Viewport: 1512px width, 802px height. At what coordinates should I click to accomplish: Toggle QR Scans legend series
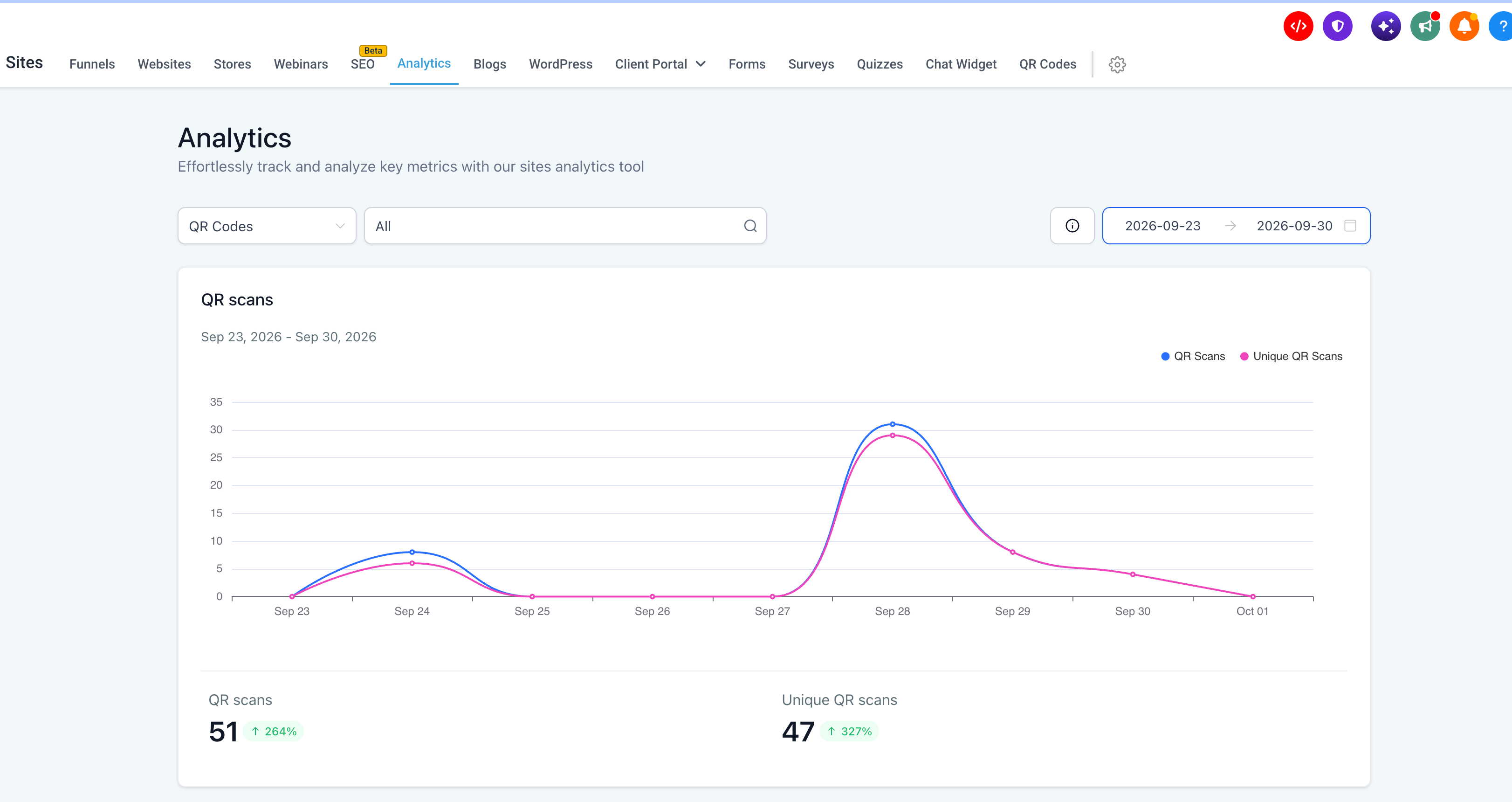coord(1193,356)
